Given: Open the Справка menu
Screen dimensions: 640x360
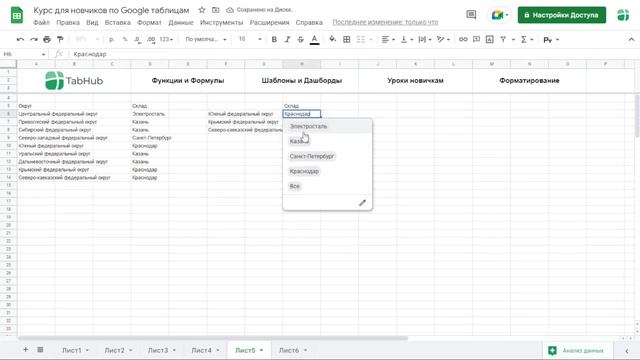Looking at the screenshot, I should pos(309,22).
